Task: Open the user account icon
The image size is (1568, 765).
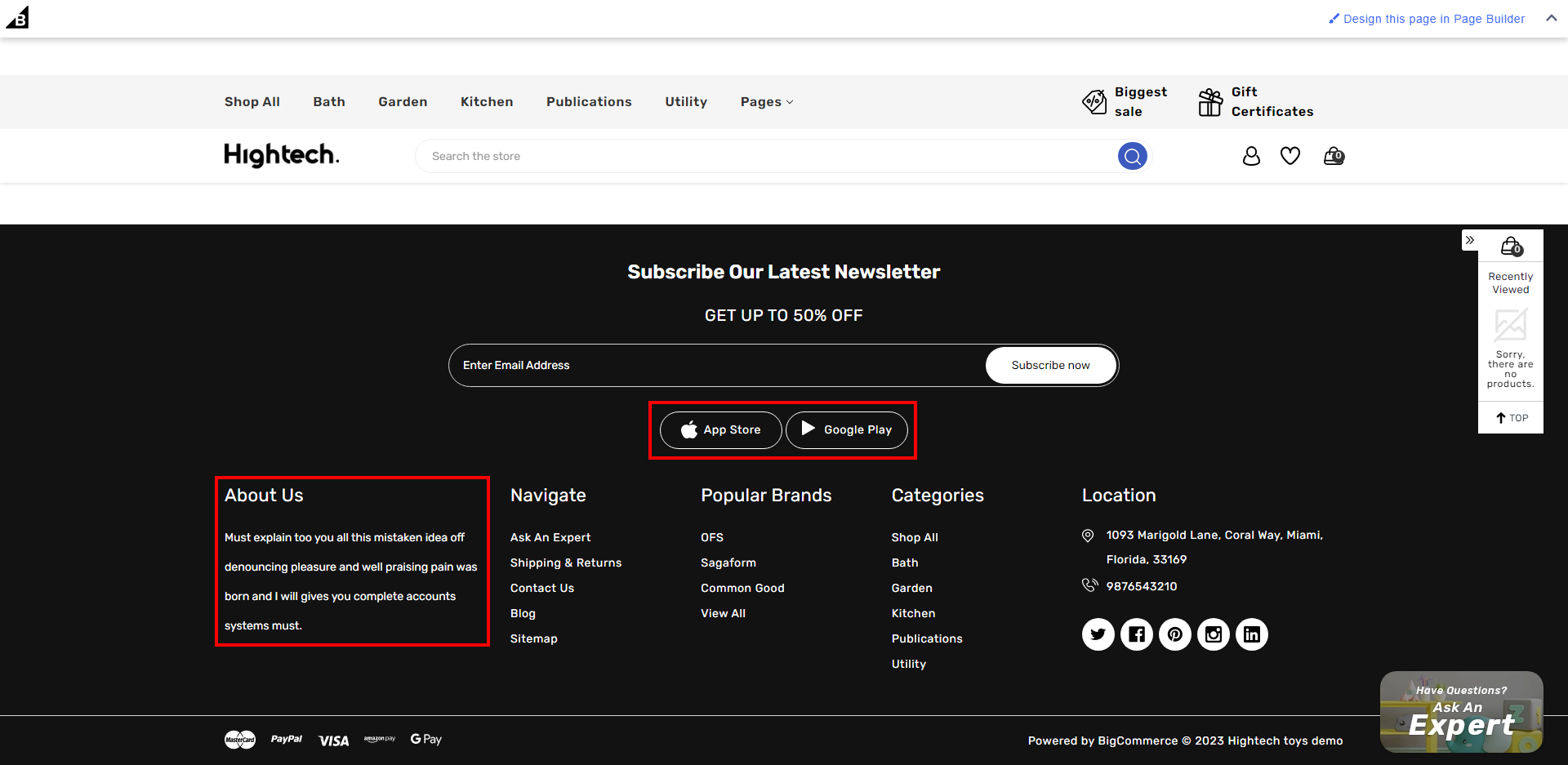Action: [1251, 156]
